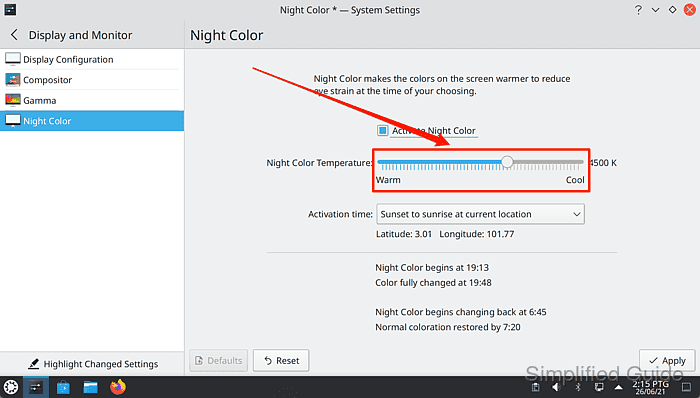Click the Reset button
The image size is (700, 398).
click(x=281, y=361)
